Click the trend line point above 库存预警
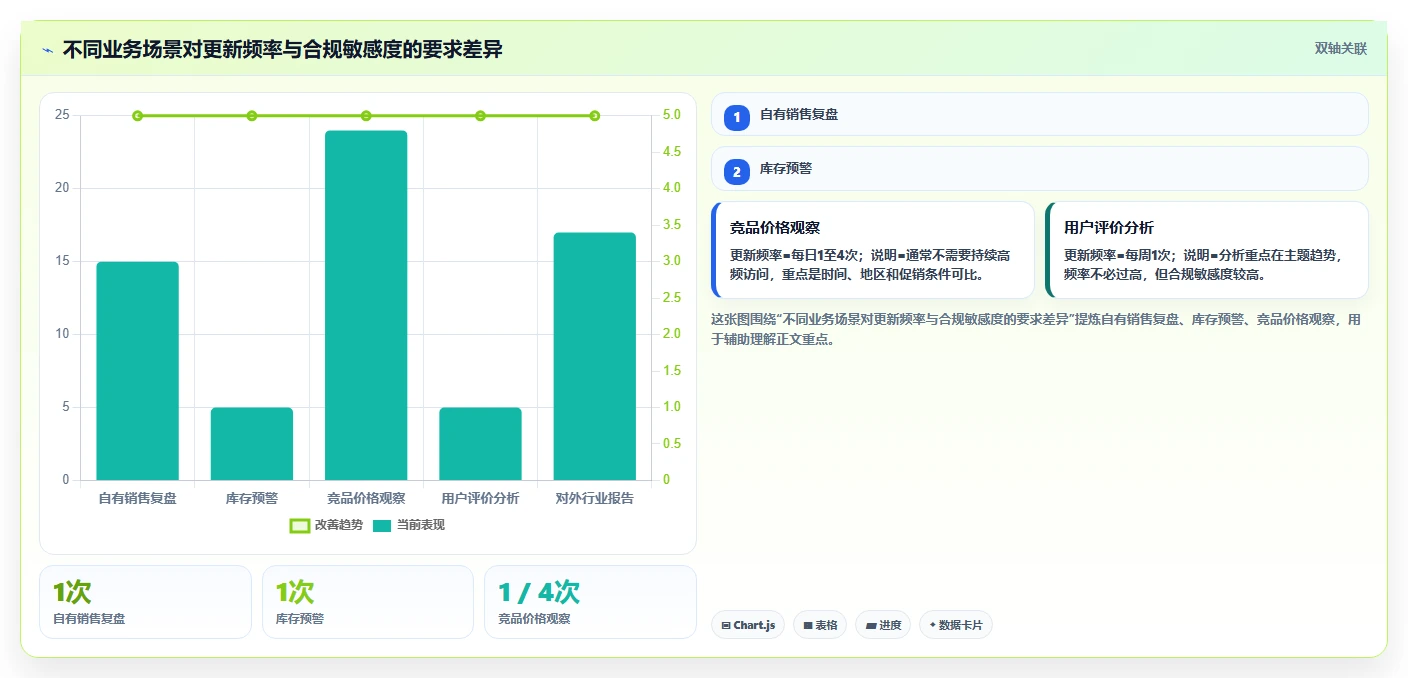Screen dimensions: 1408x678 pos(252,116)
